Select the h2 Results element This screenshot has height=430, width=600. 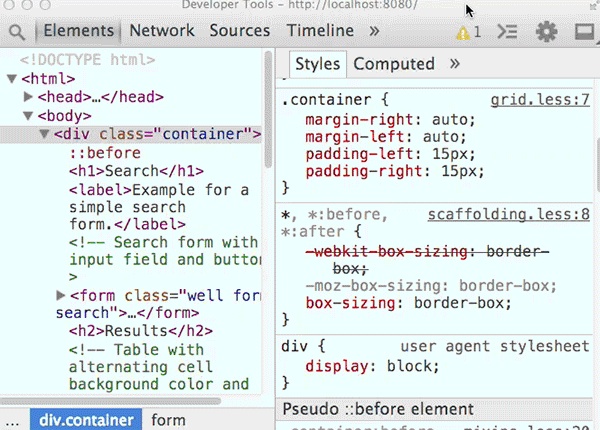pos(141,331)
